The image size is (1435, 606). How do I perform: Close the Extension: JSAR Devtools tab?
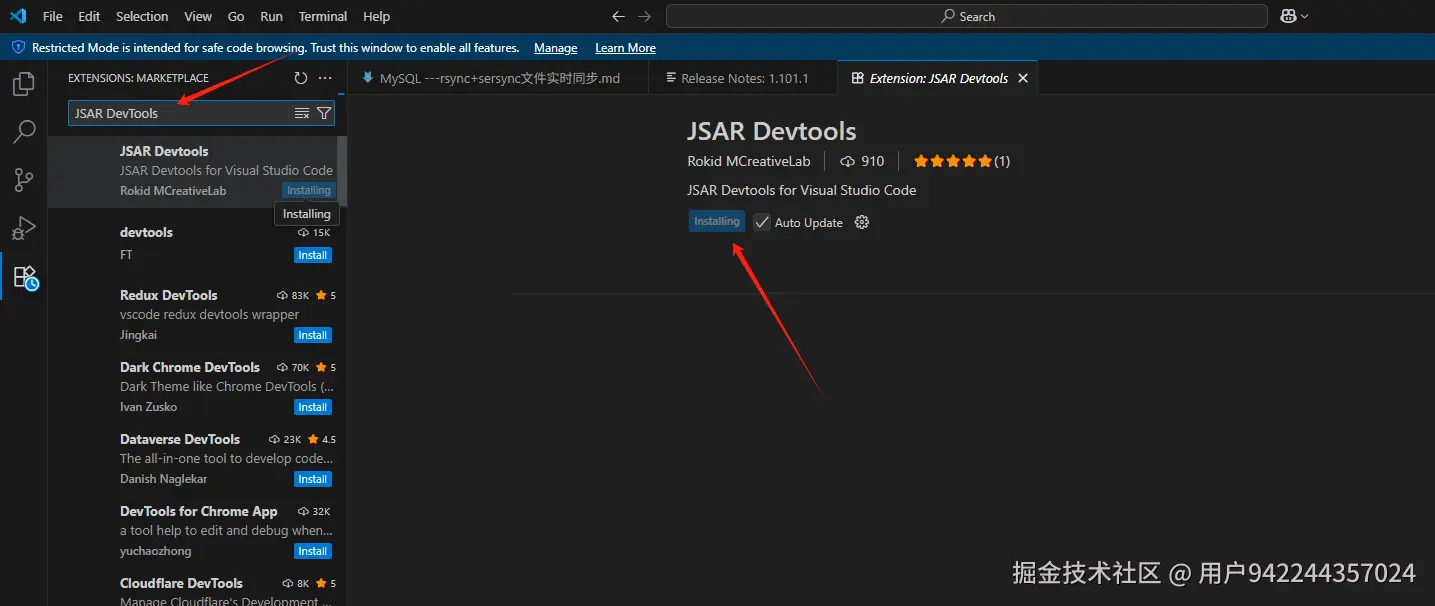(x=1022, y=78)
